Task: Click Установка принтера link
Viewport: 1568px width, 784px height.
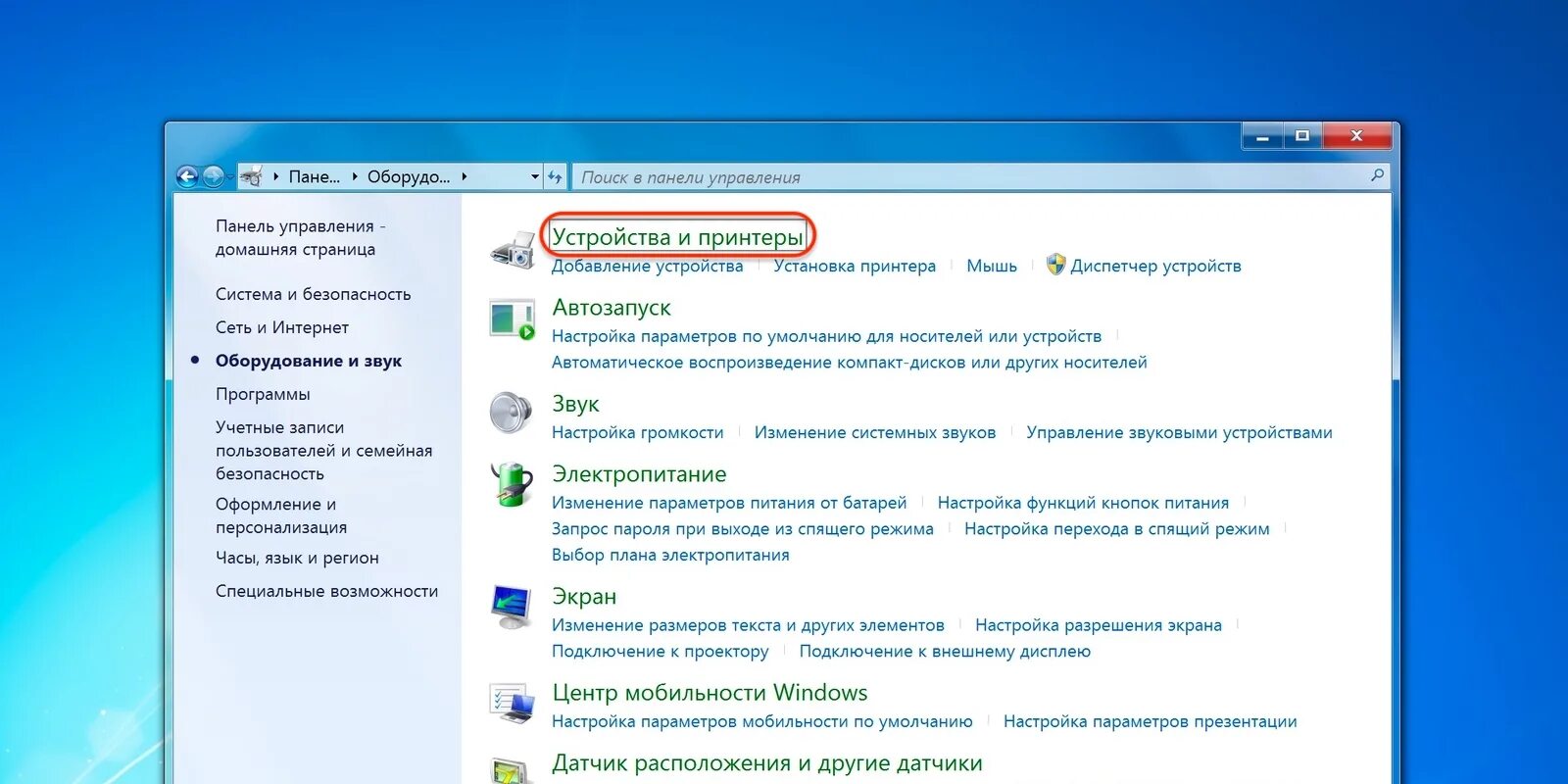Action: 855,266
